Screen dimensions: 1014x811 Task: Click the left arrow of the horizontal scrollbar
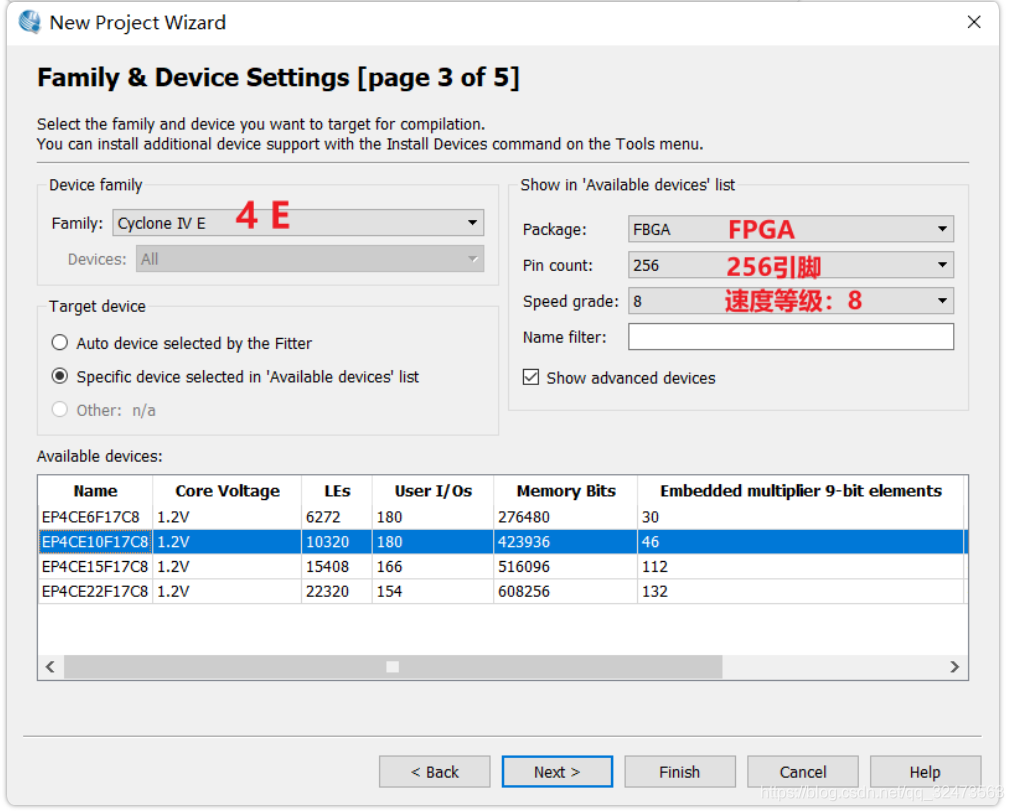coord(50,667)
